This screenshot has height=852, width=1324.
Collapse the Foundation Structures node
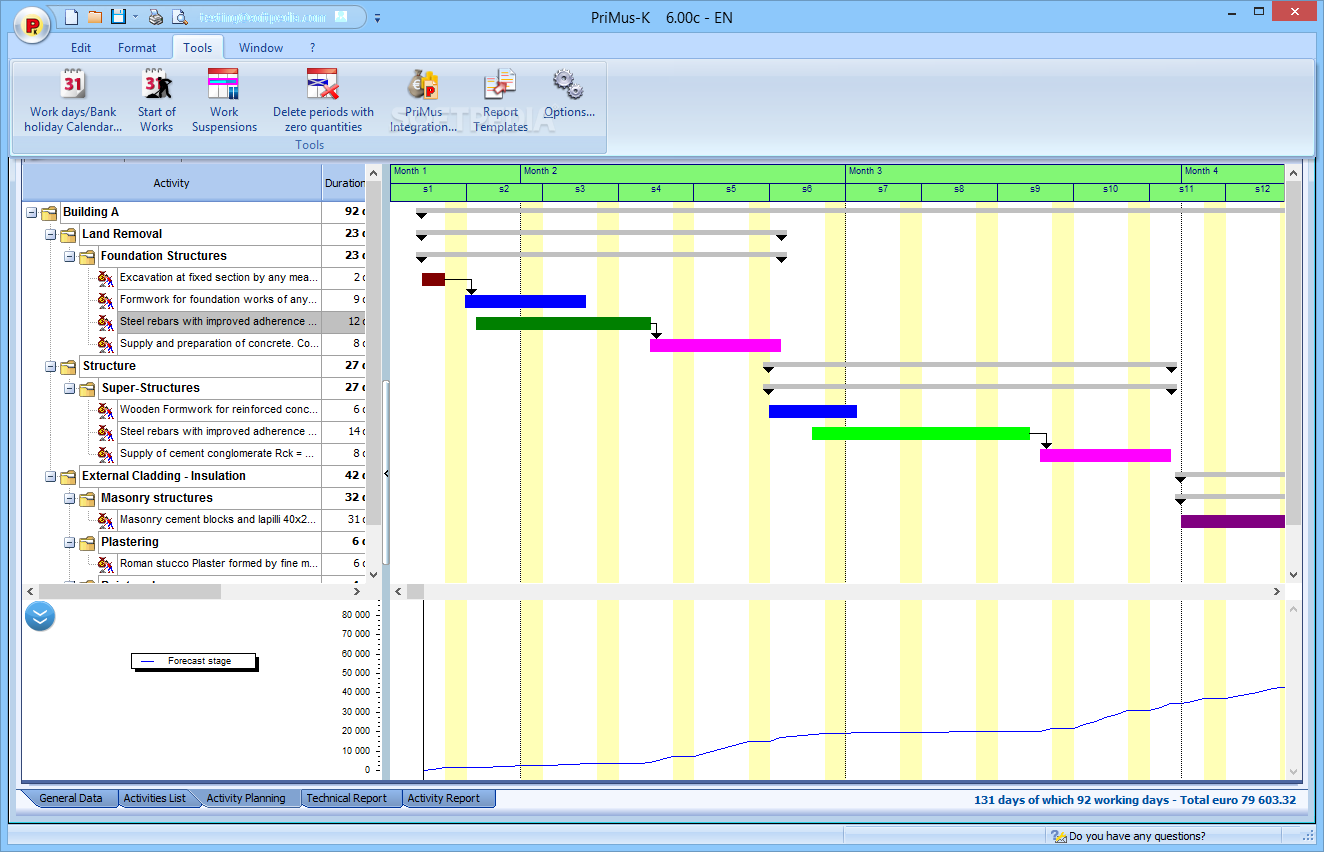[x=70, y=256]
